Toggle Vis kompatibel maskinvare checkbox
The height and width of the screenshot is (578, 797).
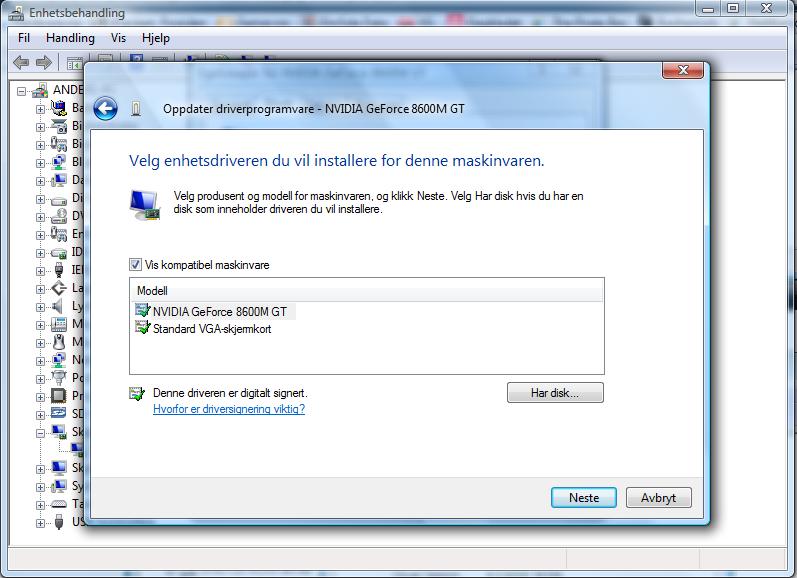pos(135,264)
